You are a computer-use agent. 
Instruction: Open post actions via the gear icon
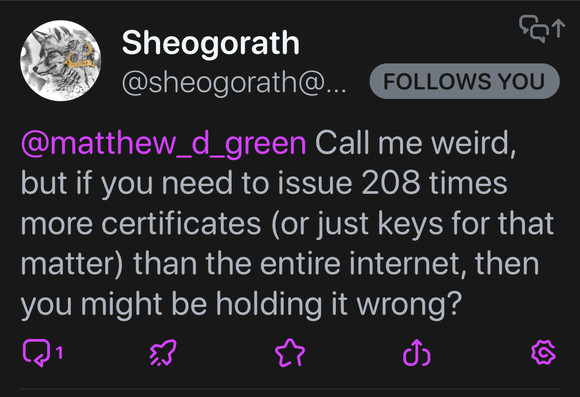(543, 353)
